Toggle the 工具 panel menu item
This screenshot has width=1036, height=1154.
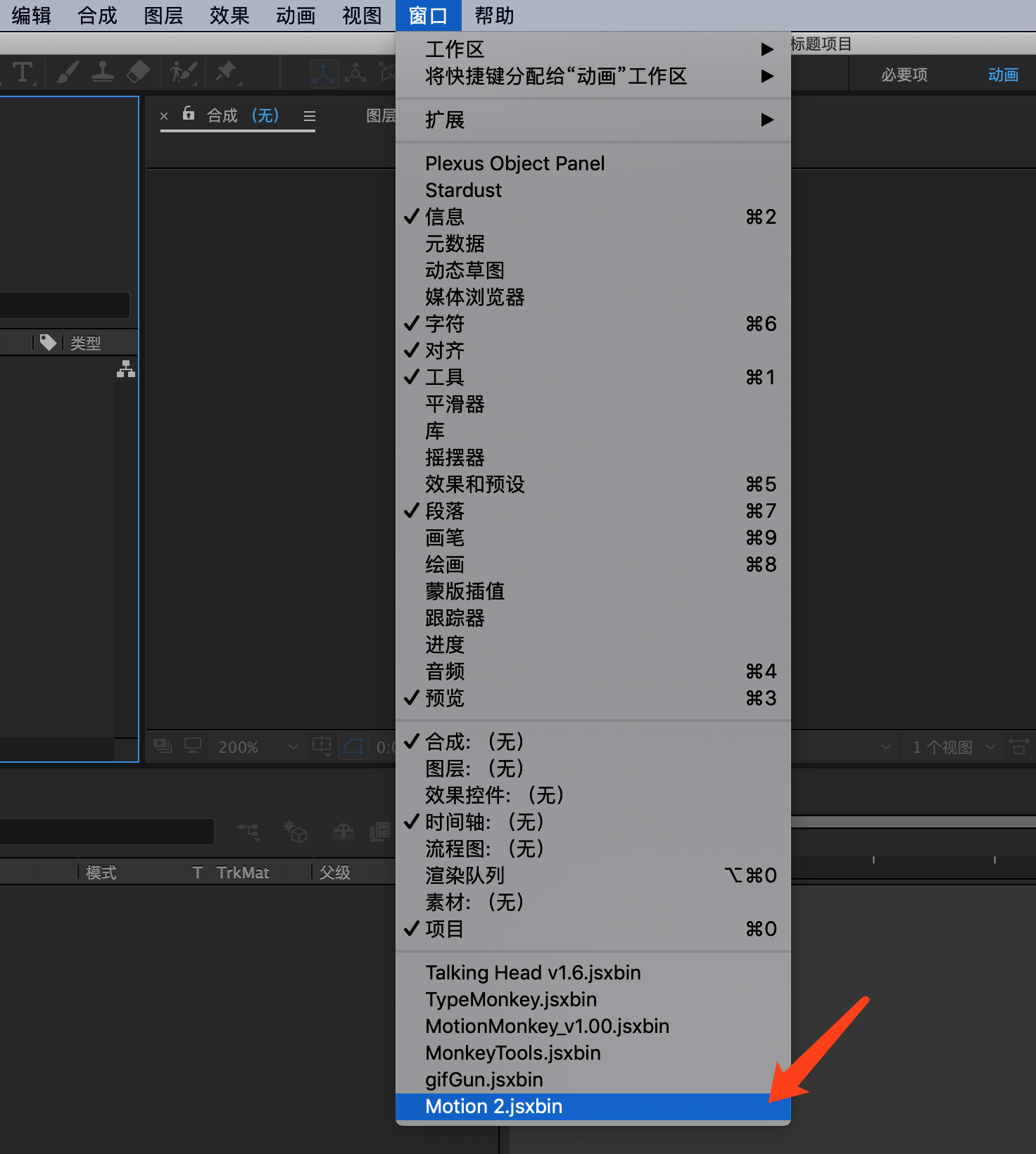point(593,377)
